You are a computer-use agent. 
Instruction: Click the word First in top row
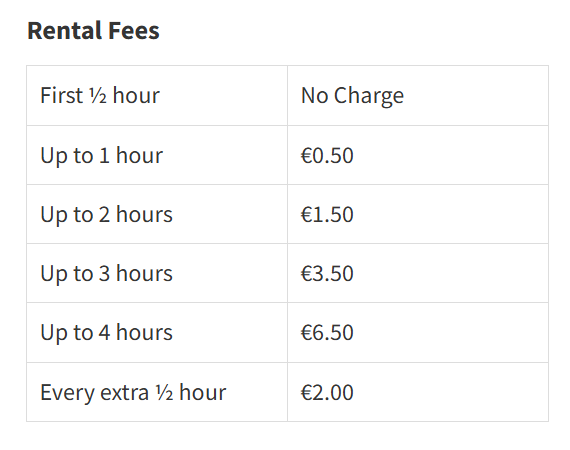pos(62,96)
